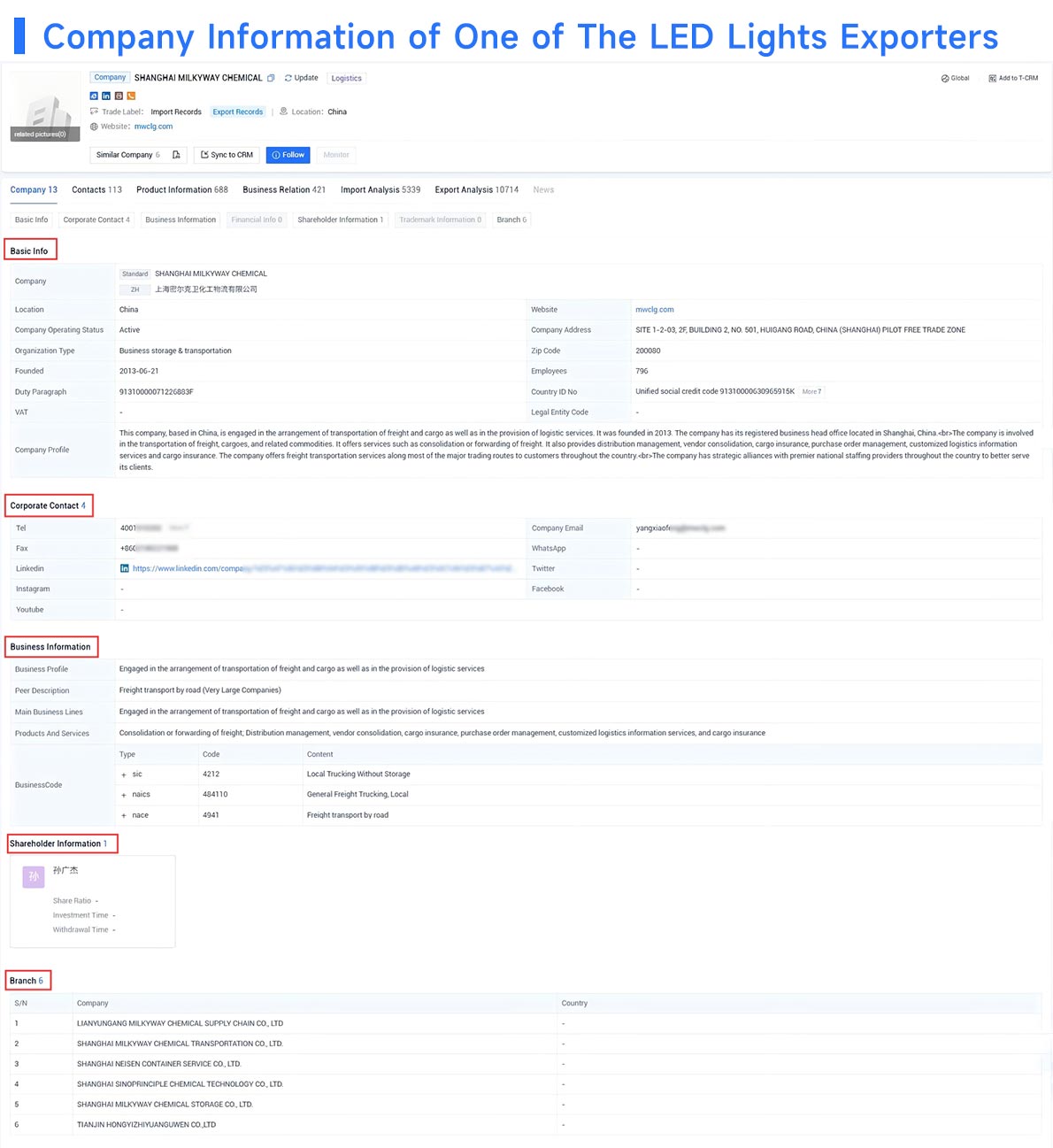1053x1148 pixels.
Task: Open the News tab
Action: point(543,189)
